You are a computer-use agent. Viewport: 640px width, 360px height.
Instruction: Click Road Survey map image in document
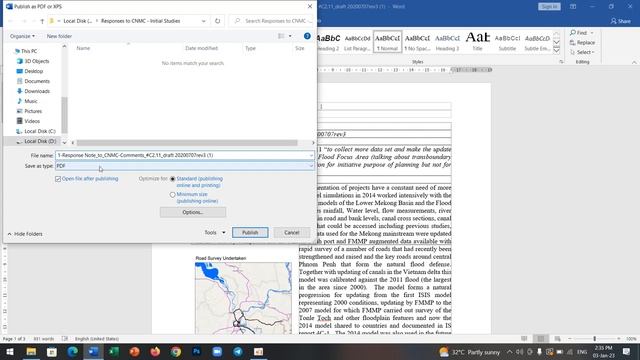[x=243, y=298]
